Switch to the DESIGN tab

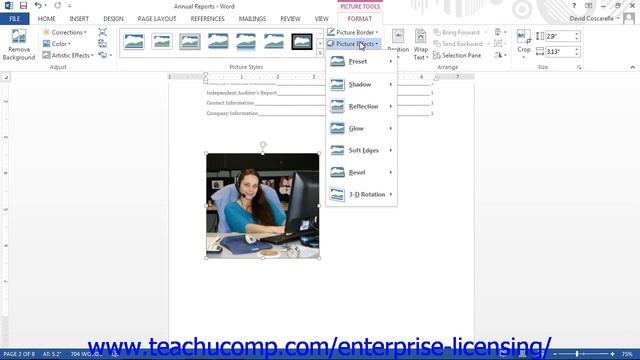click(x=113, y=19)
